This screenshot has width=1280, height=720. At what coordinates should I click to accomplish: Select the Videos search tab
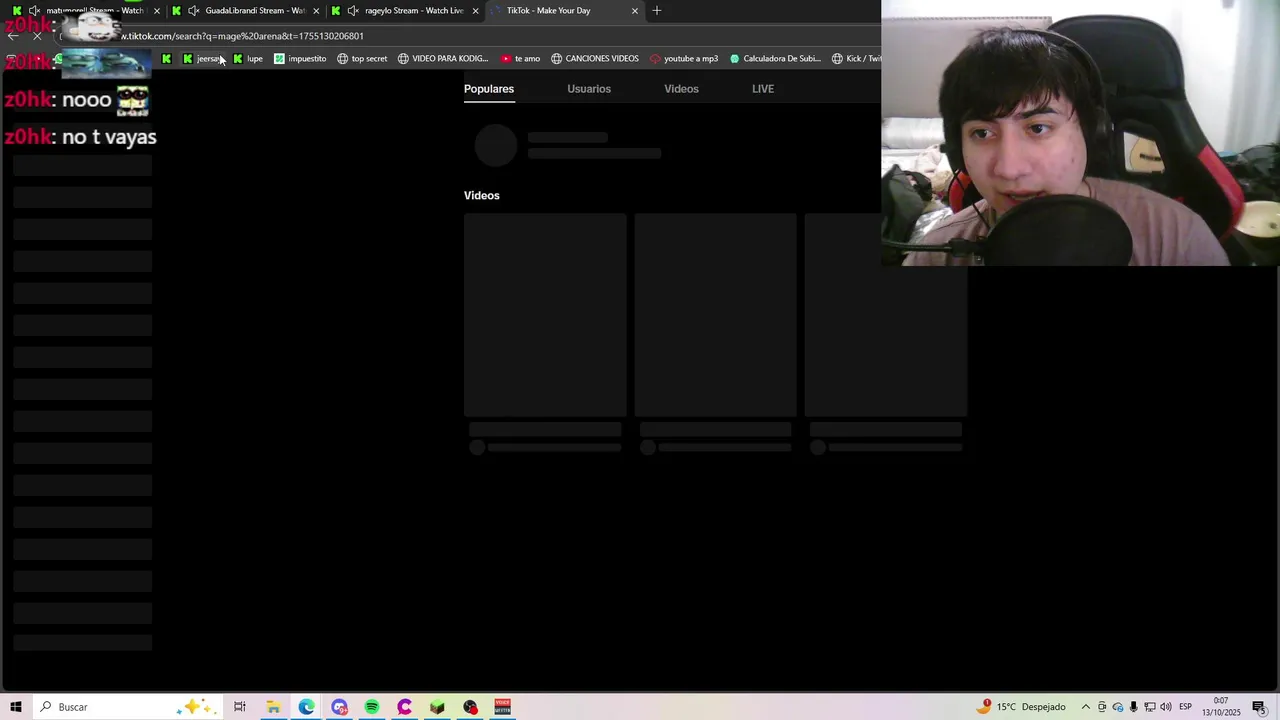[x=681, y=89]
